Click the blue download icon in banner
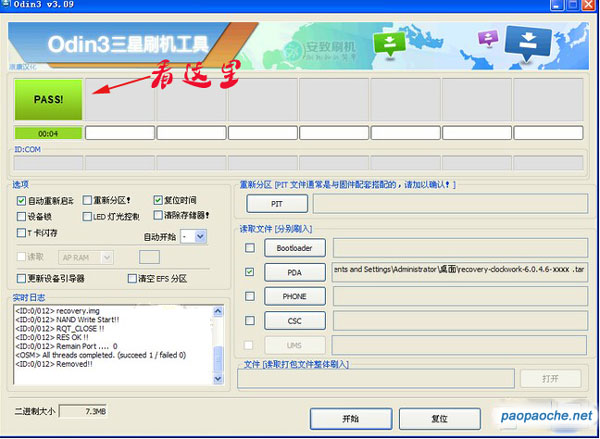Viewport: 600px width, 439px height. pos(528,44)
